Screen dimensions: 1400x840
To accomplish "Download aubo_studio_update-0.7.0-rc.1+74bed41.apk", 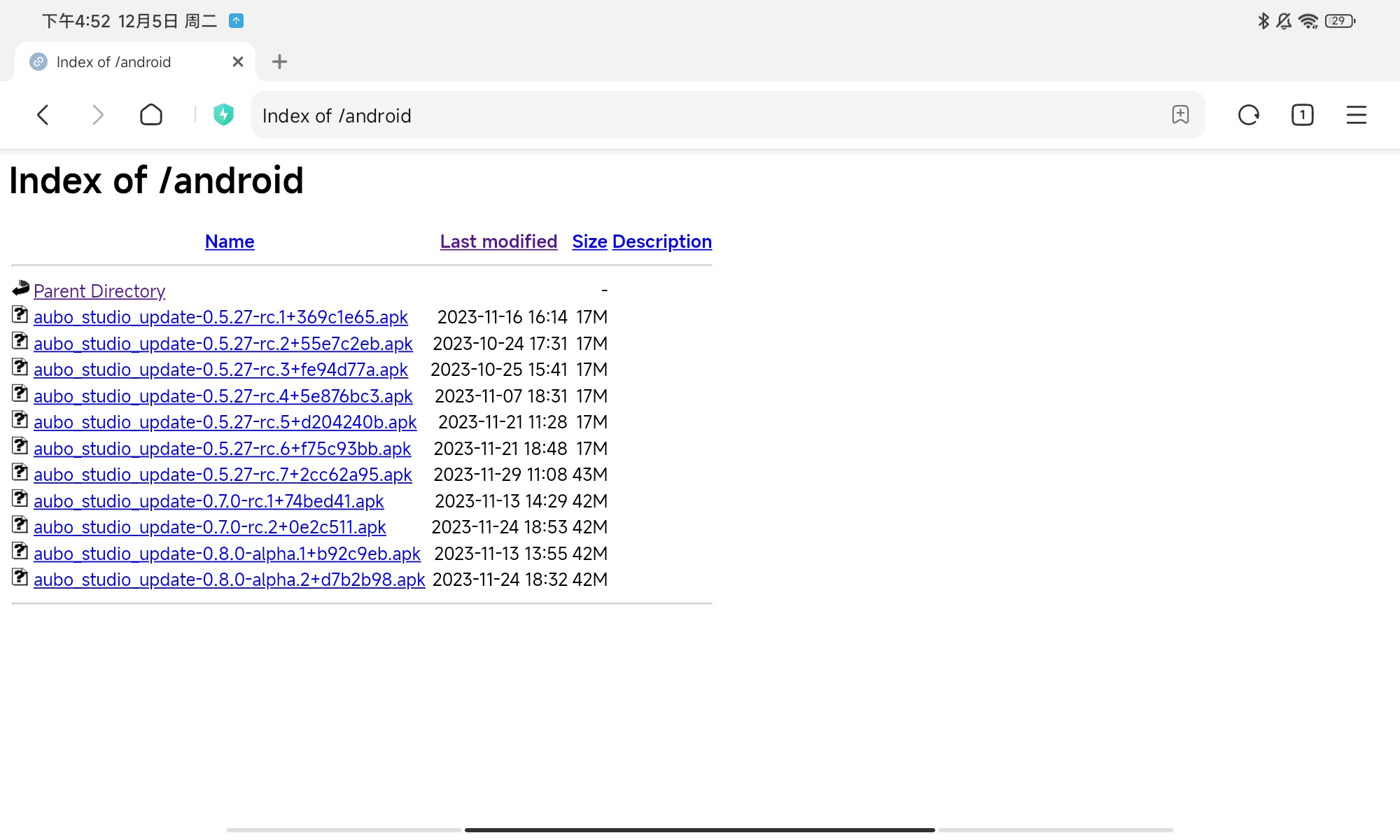I will coord(209,501).
